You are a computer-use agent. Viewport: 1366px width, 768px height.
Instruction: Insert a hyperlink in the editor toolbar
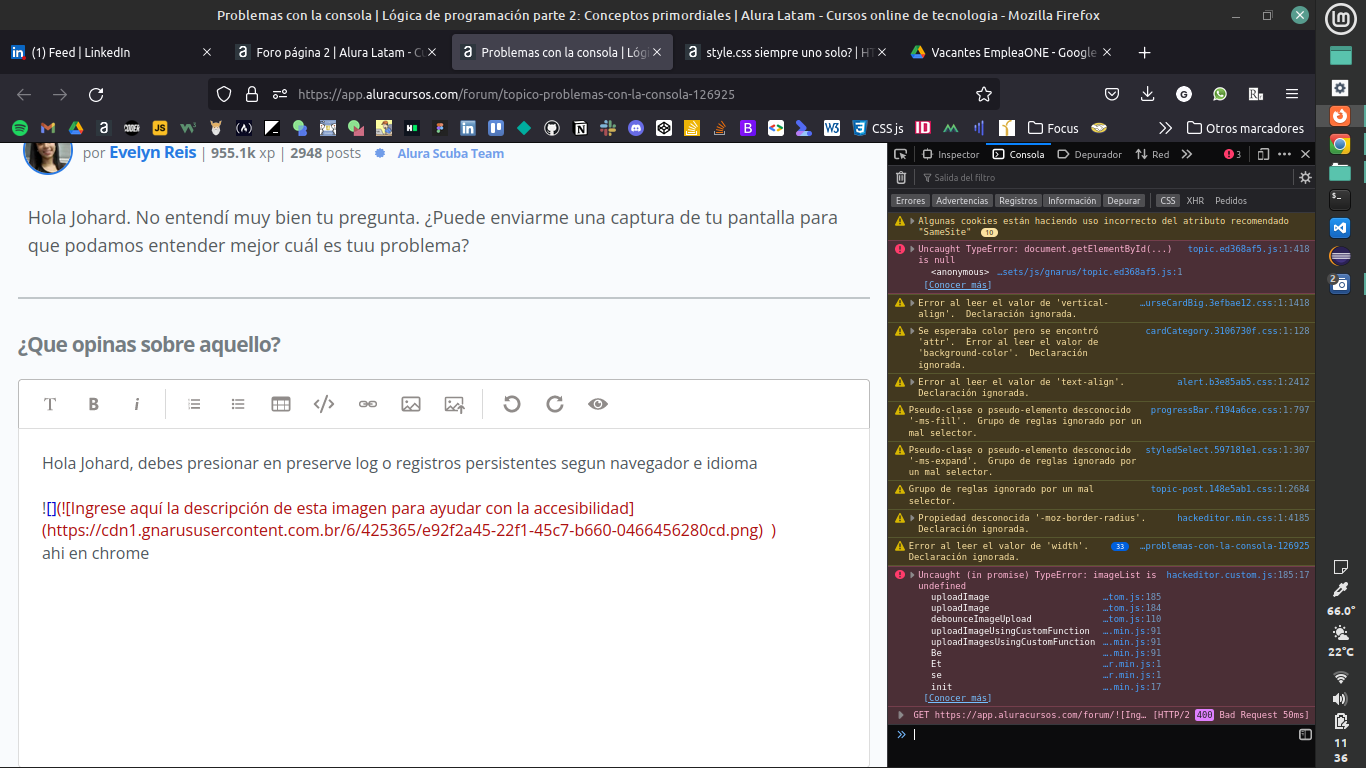[x=368, y=404]
